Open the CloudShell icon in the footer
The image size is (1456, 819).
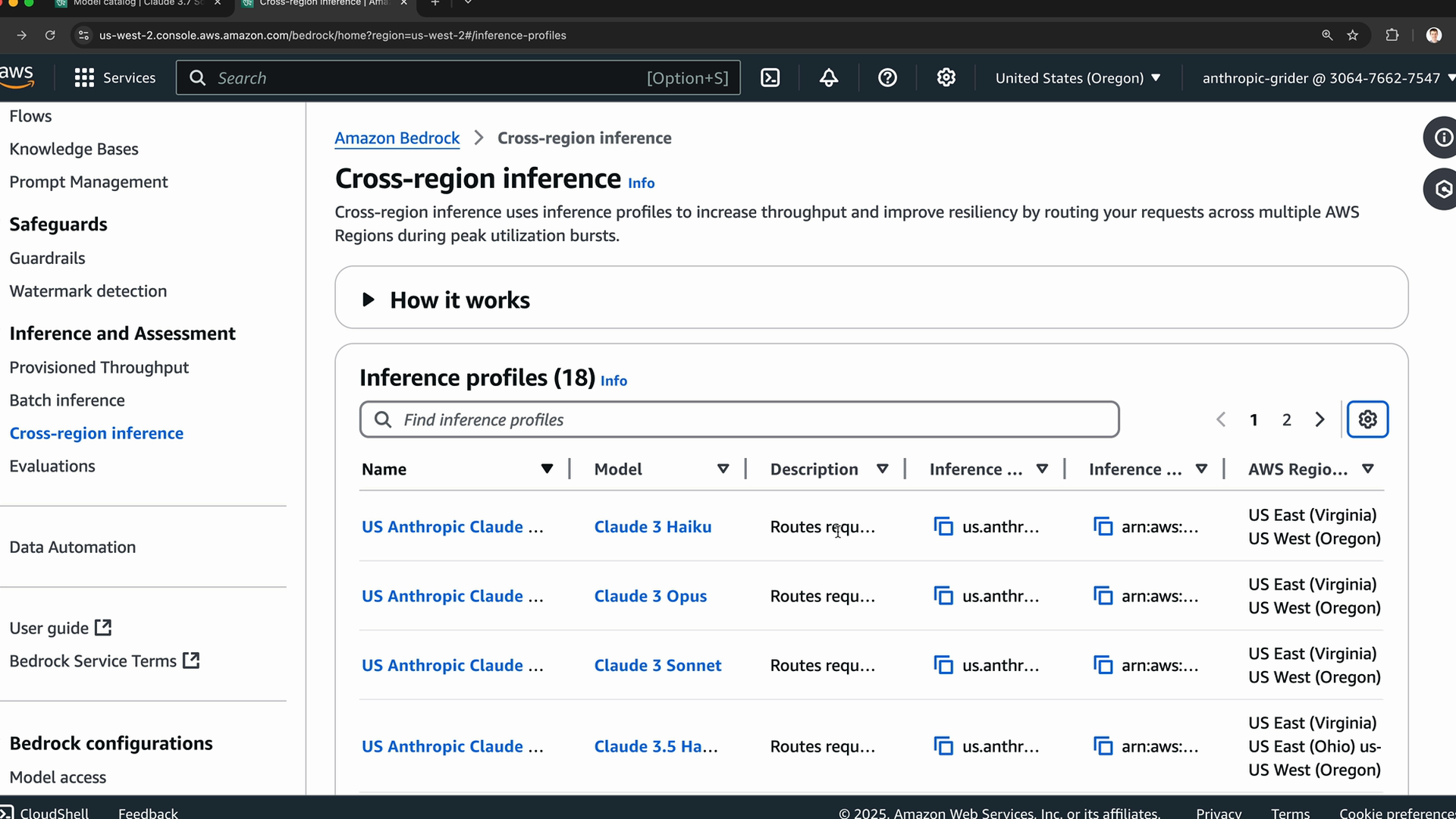pyautogui.click(x=7, y=813)
